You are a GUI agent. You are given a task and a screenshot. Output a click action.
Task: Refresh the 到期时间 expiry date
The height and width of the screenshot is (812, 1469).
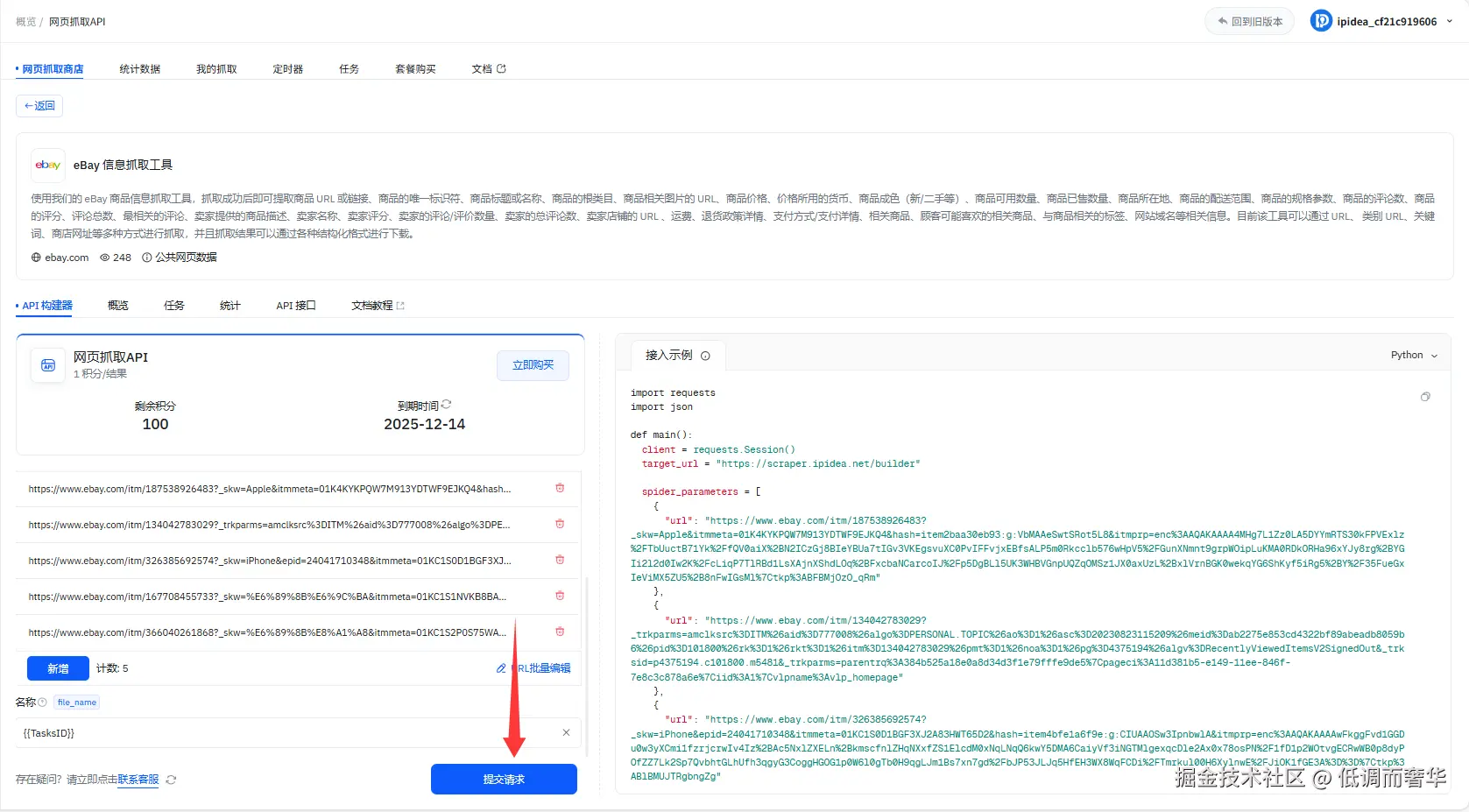447,405
